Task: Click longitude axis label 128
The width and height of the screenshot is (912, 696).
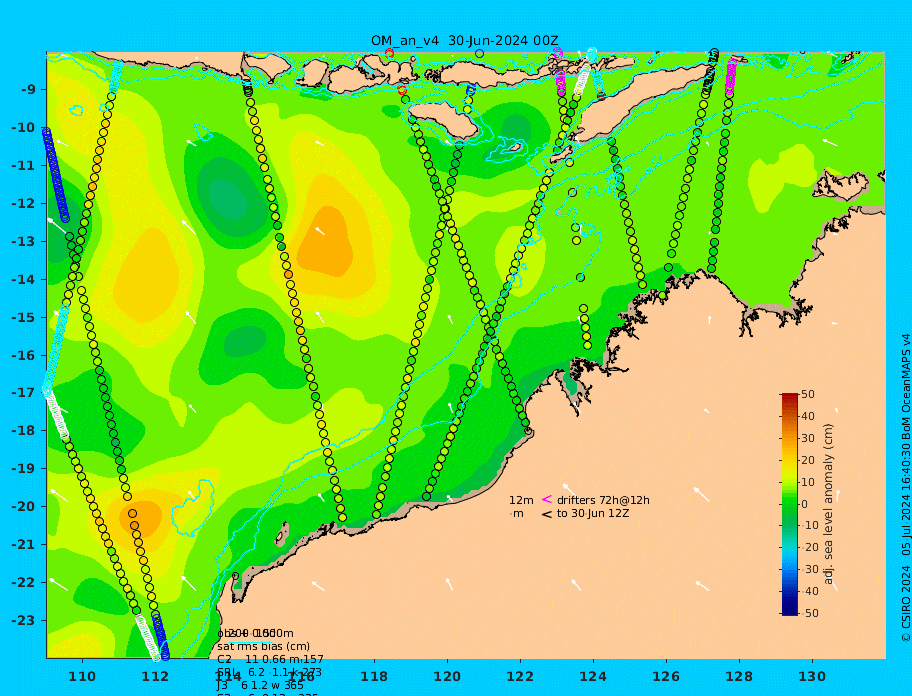Action: pos(739,676)
